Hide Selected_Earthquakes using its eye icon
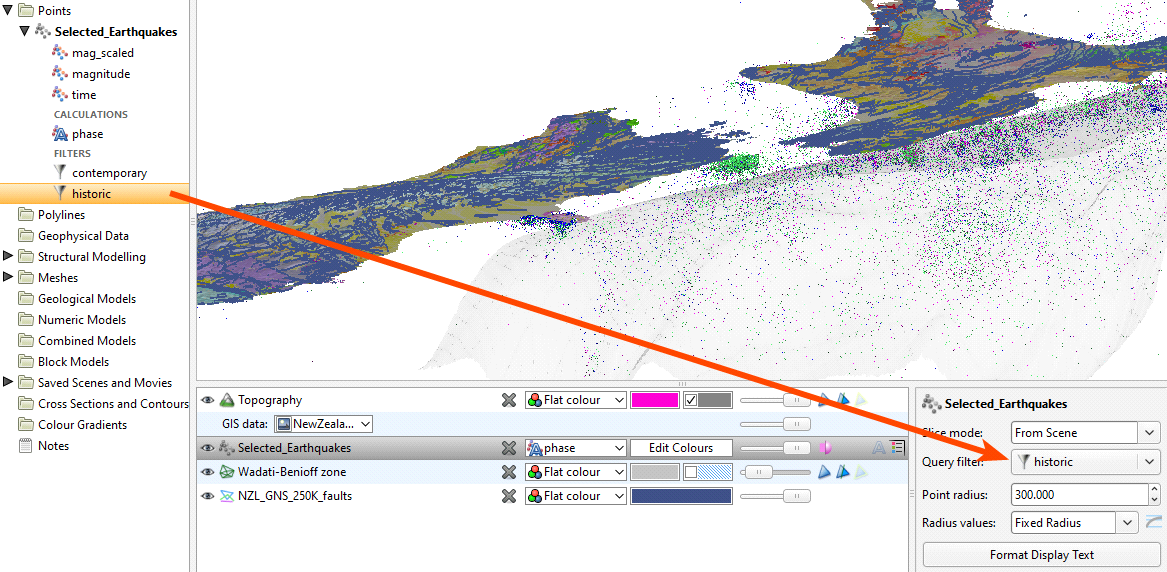The height and width of the screenshot is (572, 1167). point(207,448)
